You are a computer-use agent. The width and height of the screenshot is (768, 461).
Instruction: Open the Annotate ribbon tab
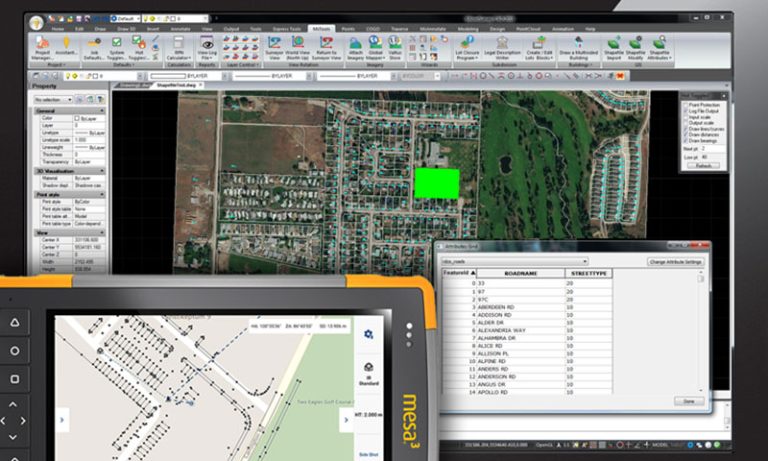(x=182, y=30)
